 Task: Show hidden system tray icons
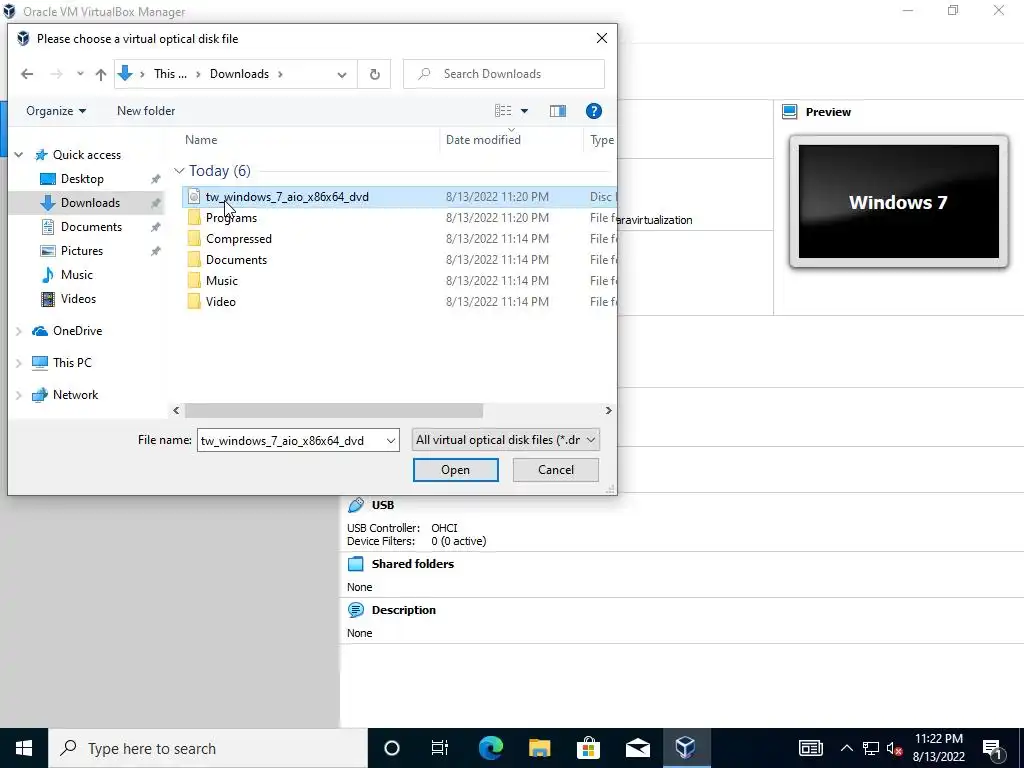846,748
